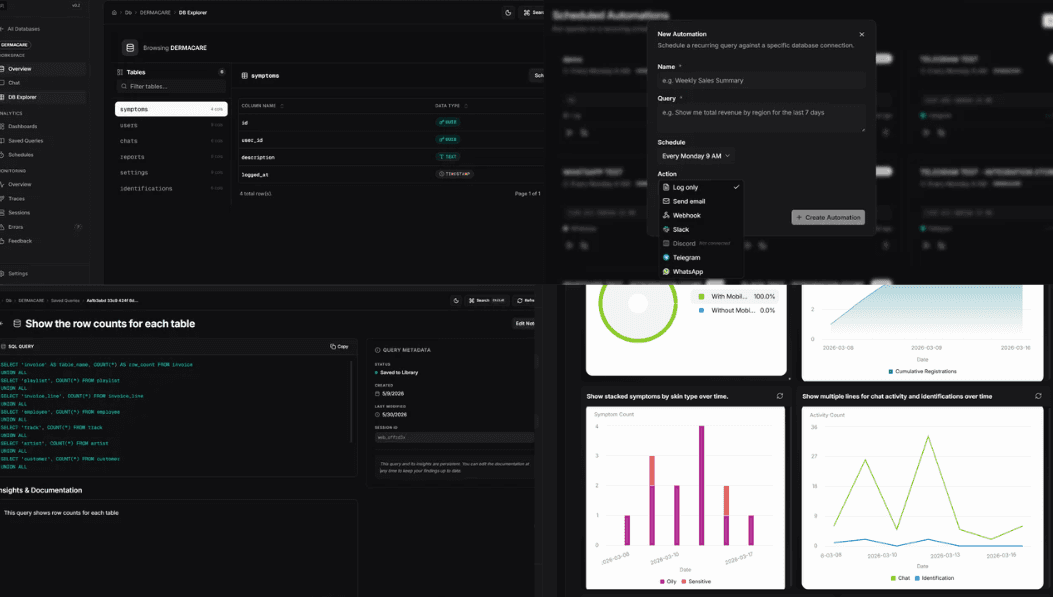Toggle dark mode moon icon in DB Explorer header

[508, 12]
